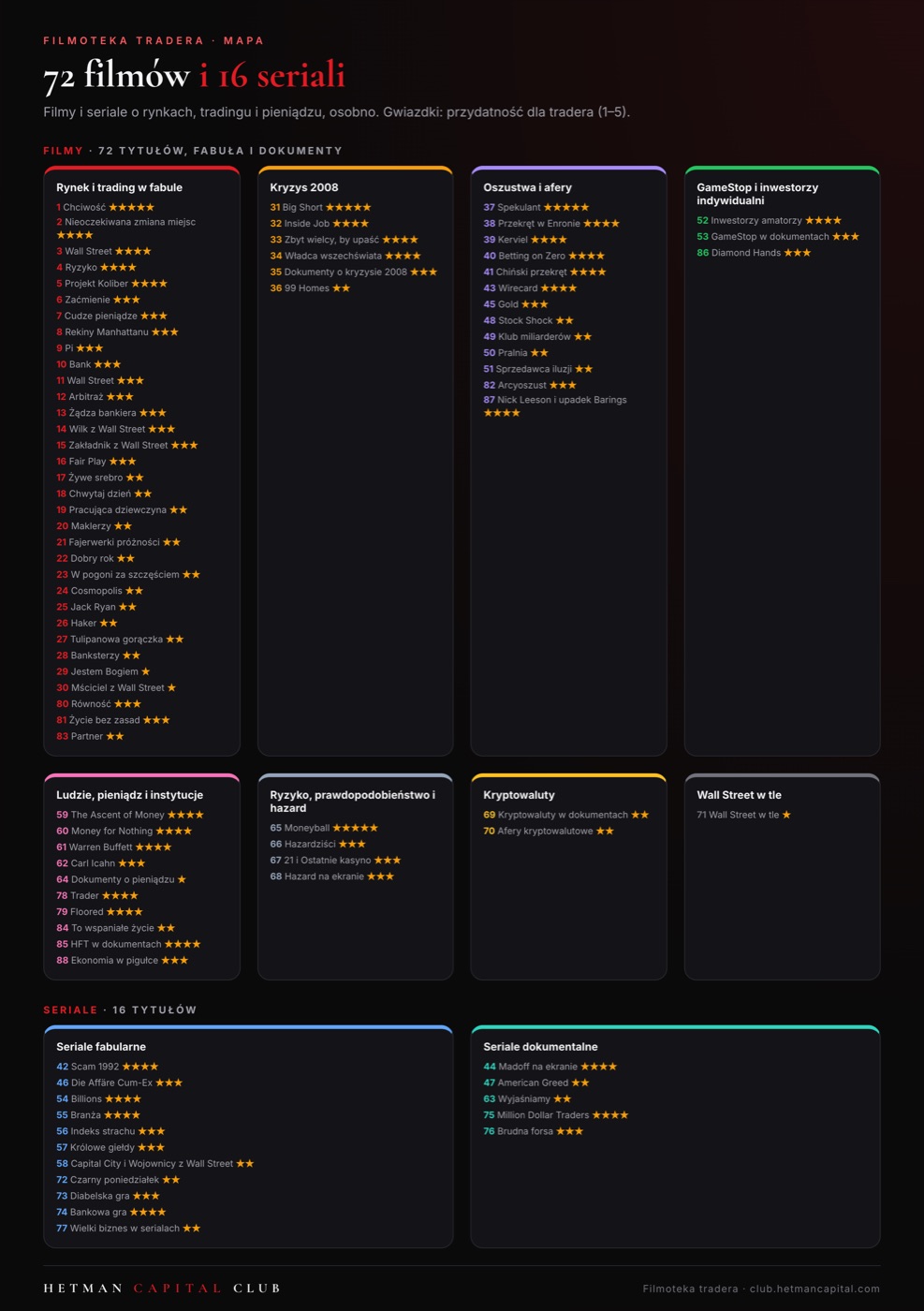Select '59 The Ascent of Money' entry
Screen dimensions: 924x1311
[130, 815]
